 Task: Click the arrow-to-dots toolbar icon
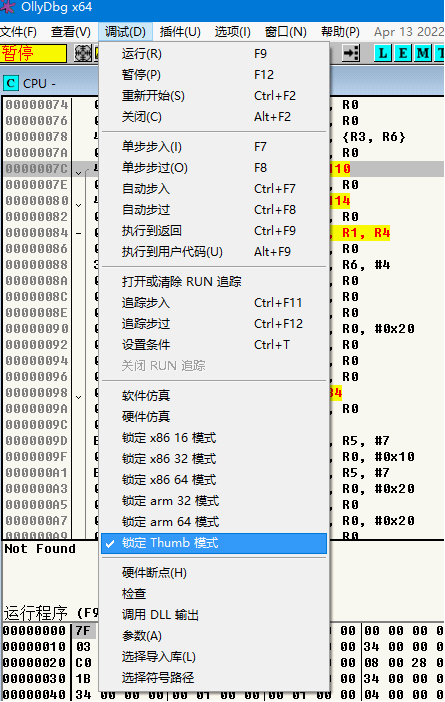(x=351, y=53)
